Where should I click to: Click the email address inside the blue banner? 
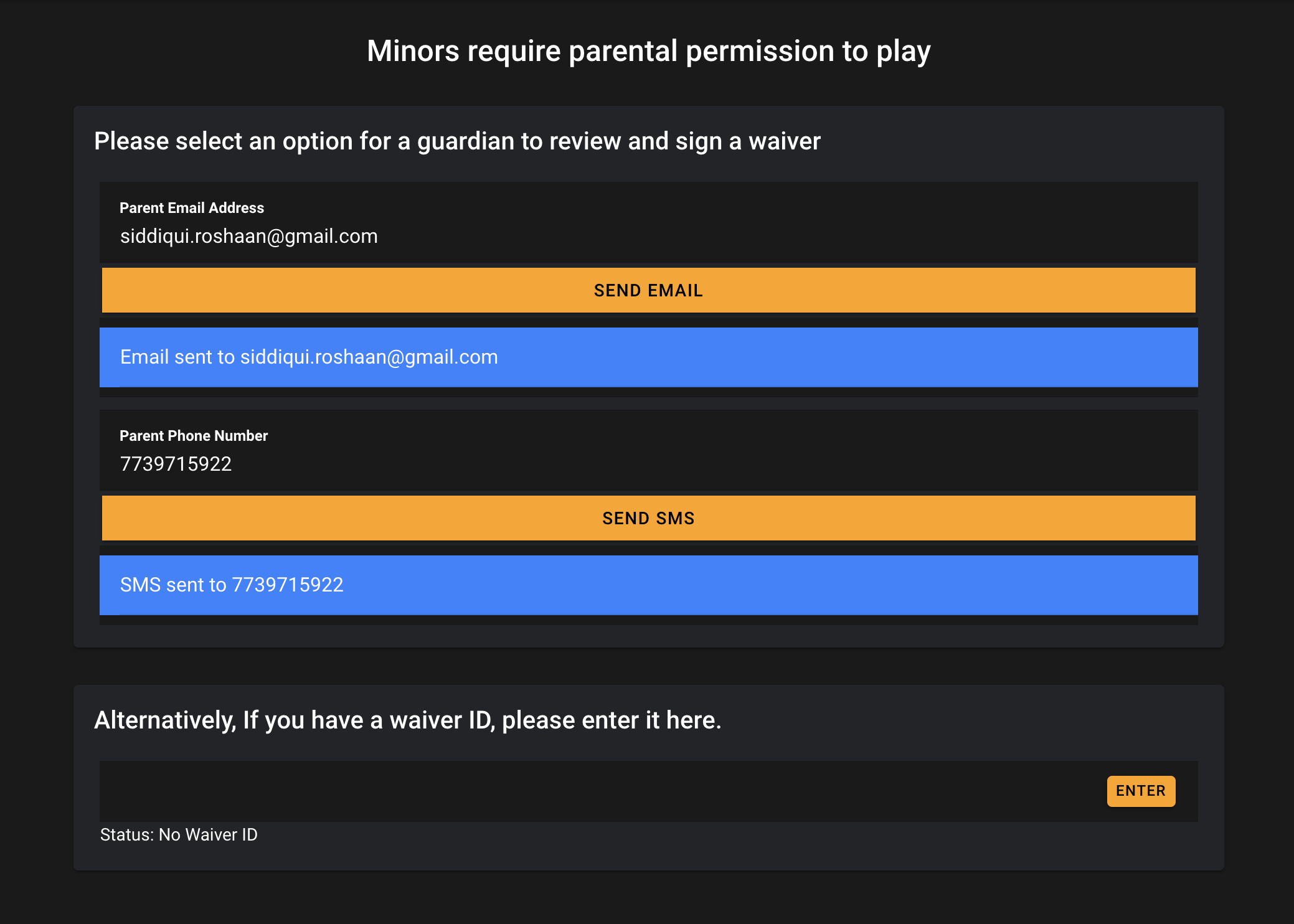(369, 357)
